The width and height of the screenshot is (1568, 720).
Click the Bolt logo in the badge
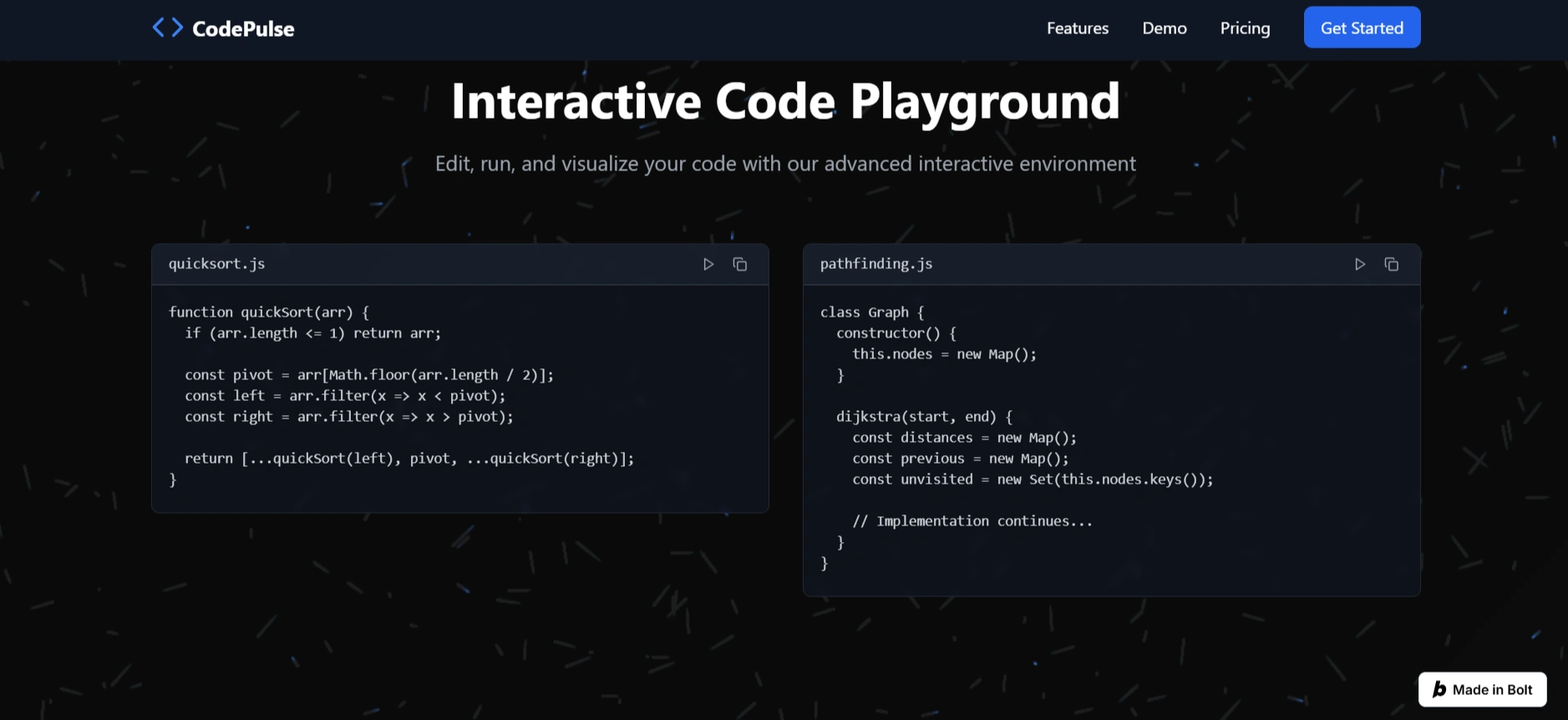pyautogui.click(x=1439, y=689)
